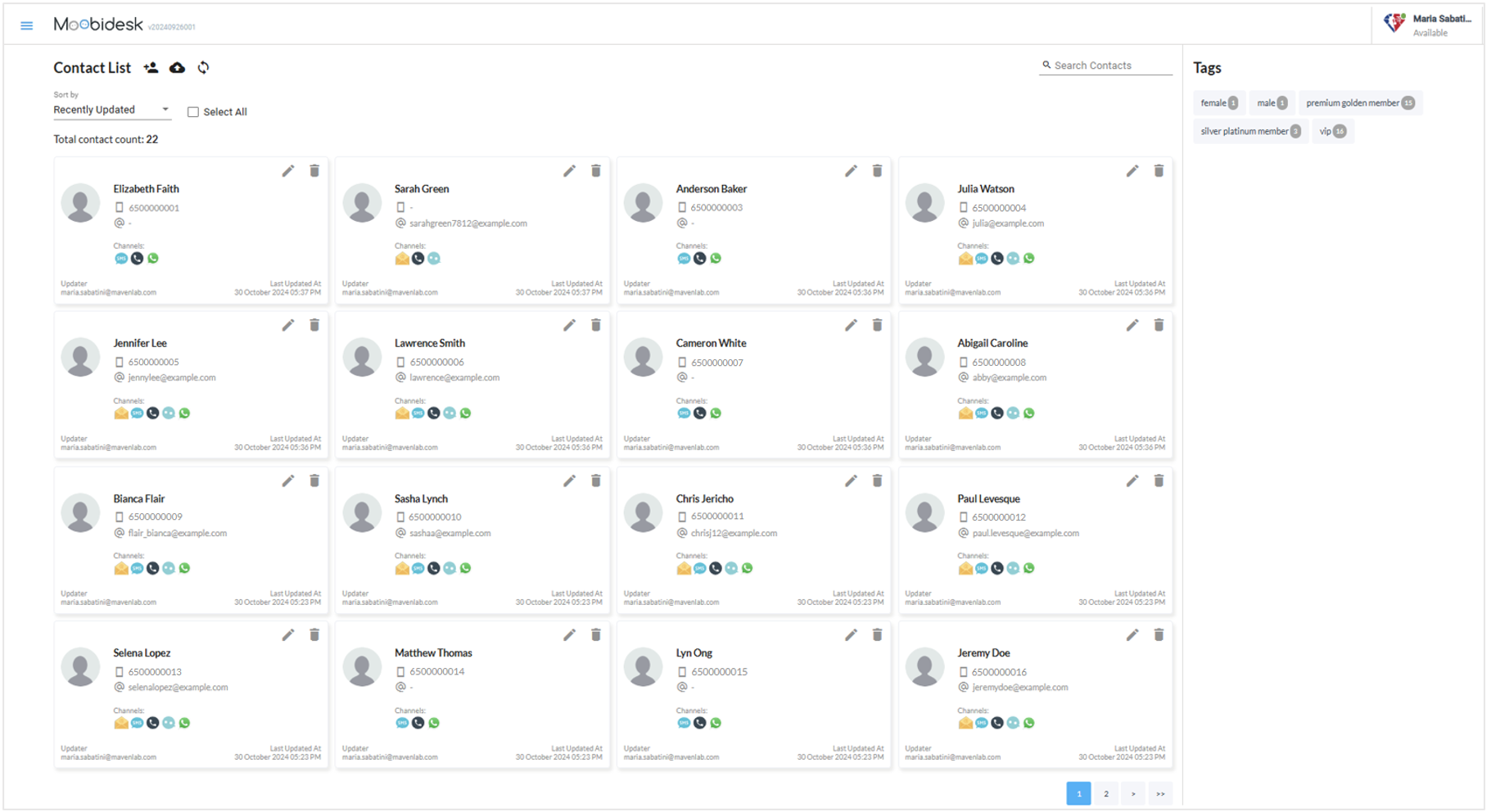Refresh the contact list

[203, 68]
